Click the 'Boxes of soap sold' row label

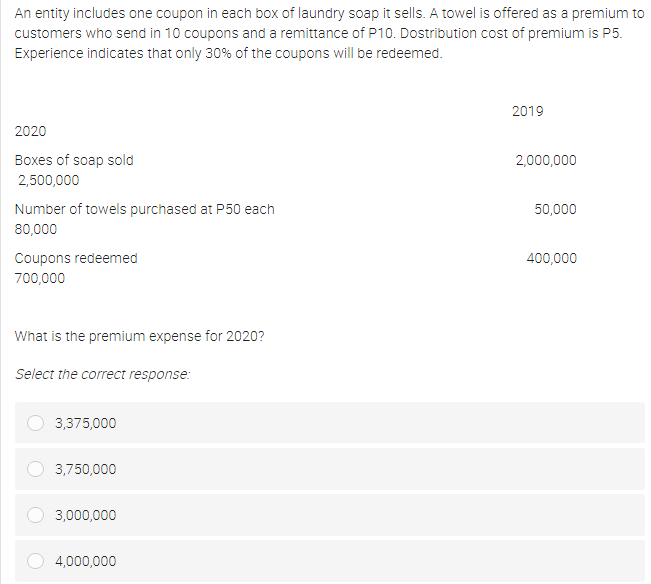click(x=74, y=160)
